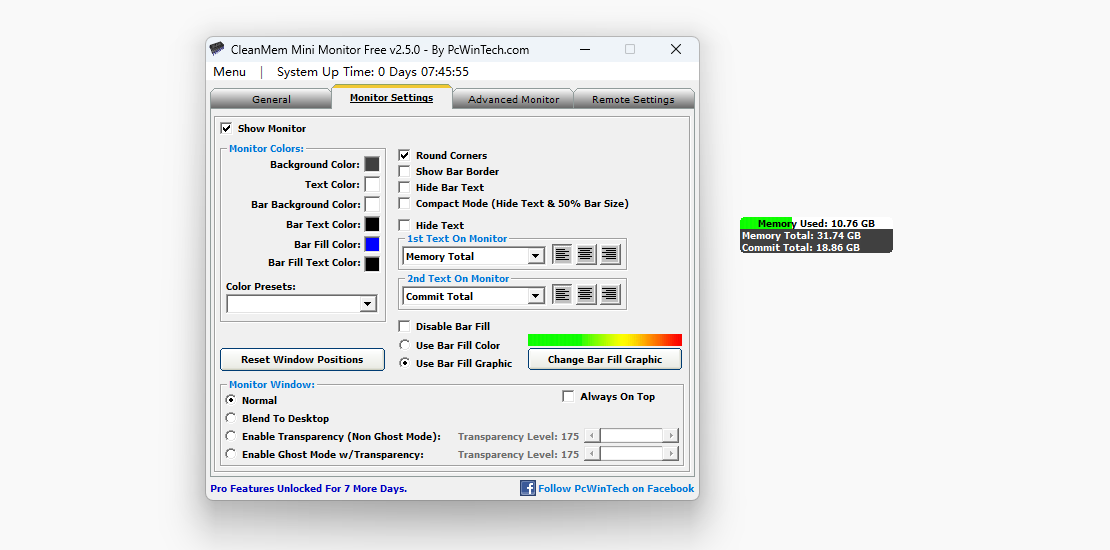The height and width of the screenshot is (550, 1110).
Task: Click left-align icon for 1st Text On Monitor
Action: [562, 255]
